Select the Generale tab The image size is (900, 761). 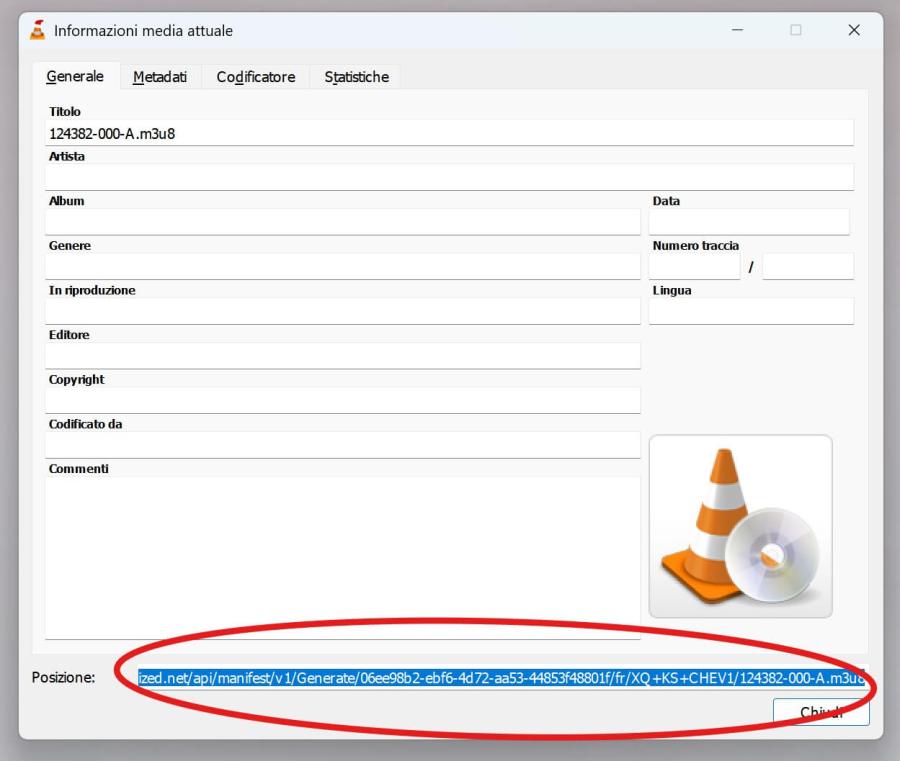click(75, 77)
